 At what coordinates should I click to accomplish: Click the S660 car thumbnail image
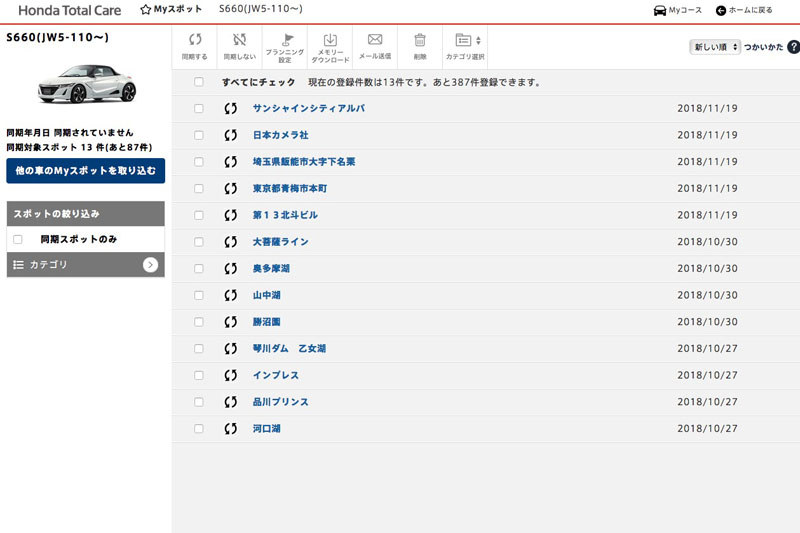87,84
